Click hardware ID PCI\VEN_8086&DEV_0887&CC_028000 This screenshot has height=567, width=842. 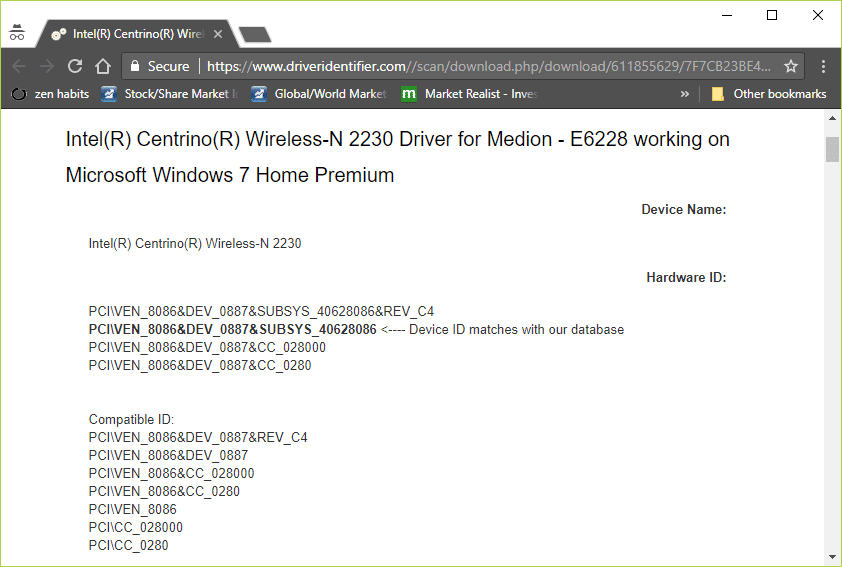point(207,347)
